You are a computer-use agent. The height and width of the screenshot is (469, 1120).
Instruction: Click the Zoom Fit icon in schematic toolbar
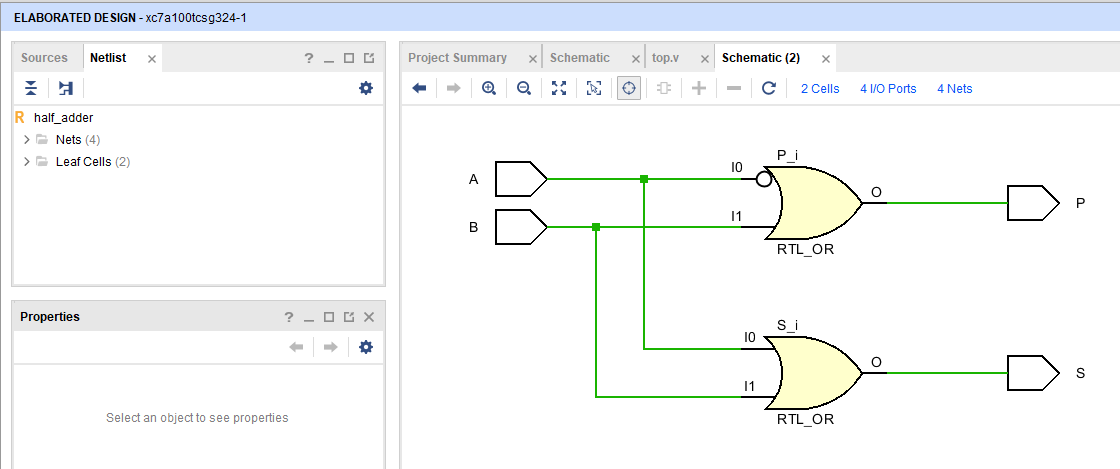559,88
